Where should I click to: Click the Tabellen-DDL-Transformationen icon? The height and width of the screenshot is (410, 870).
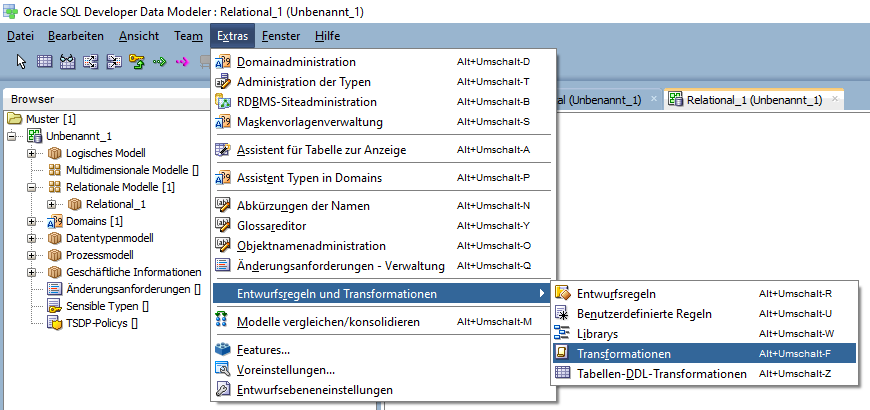point(563,373)
